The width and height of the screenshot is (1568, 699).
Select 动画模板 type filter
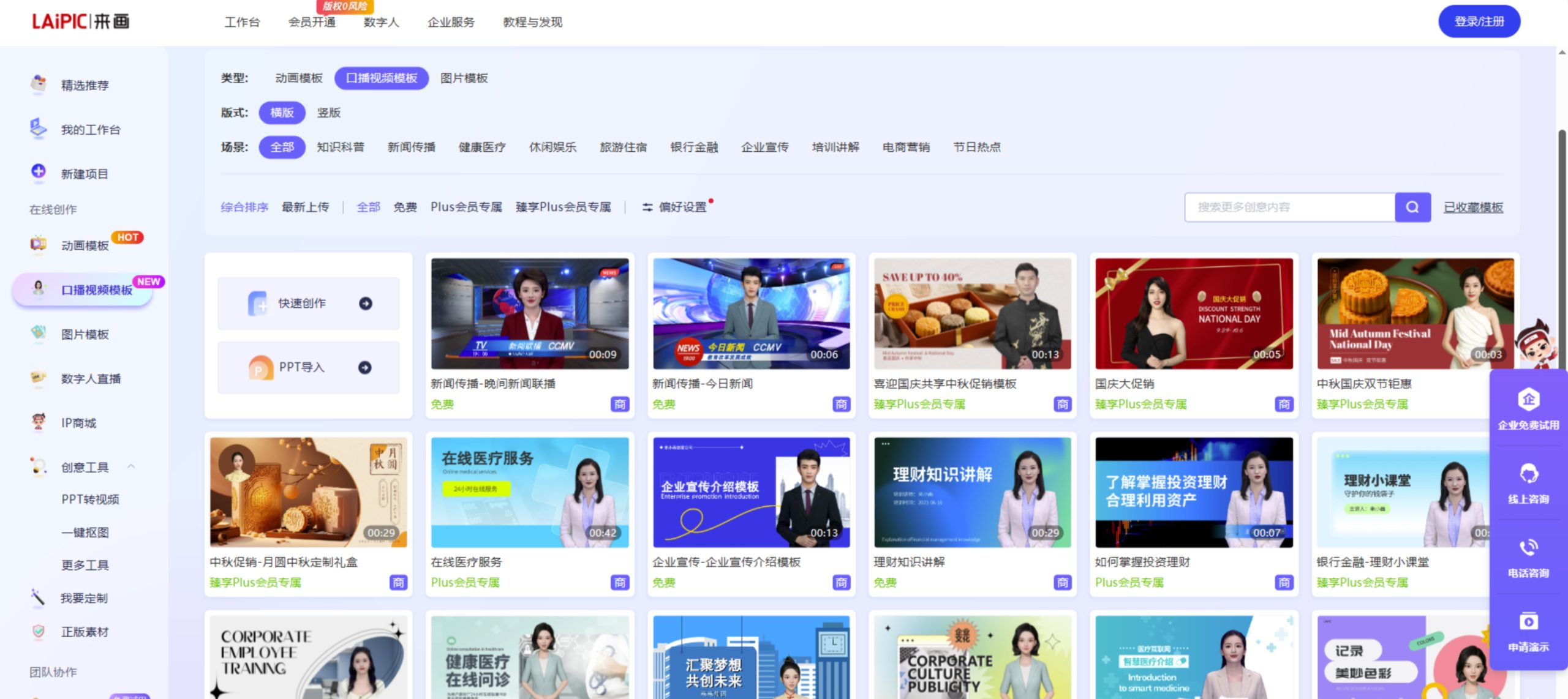coord(299,78)
